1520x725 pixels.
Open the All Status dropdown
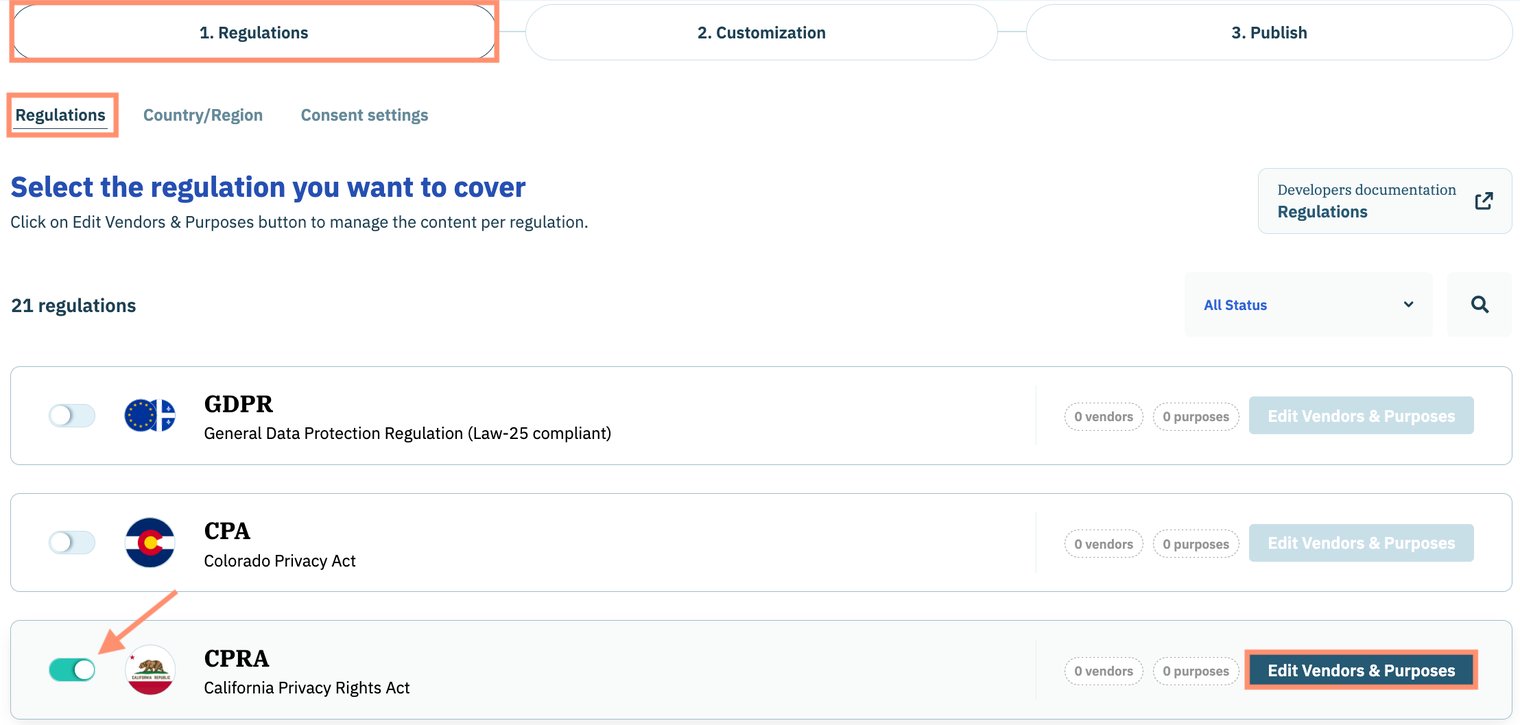[x=1307, y=305]
